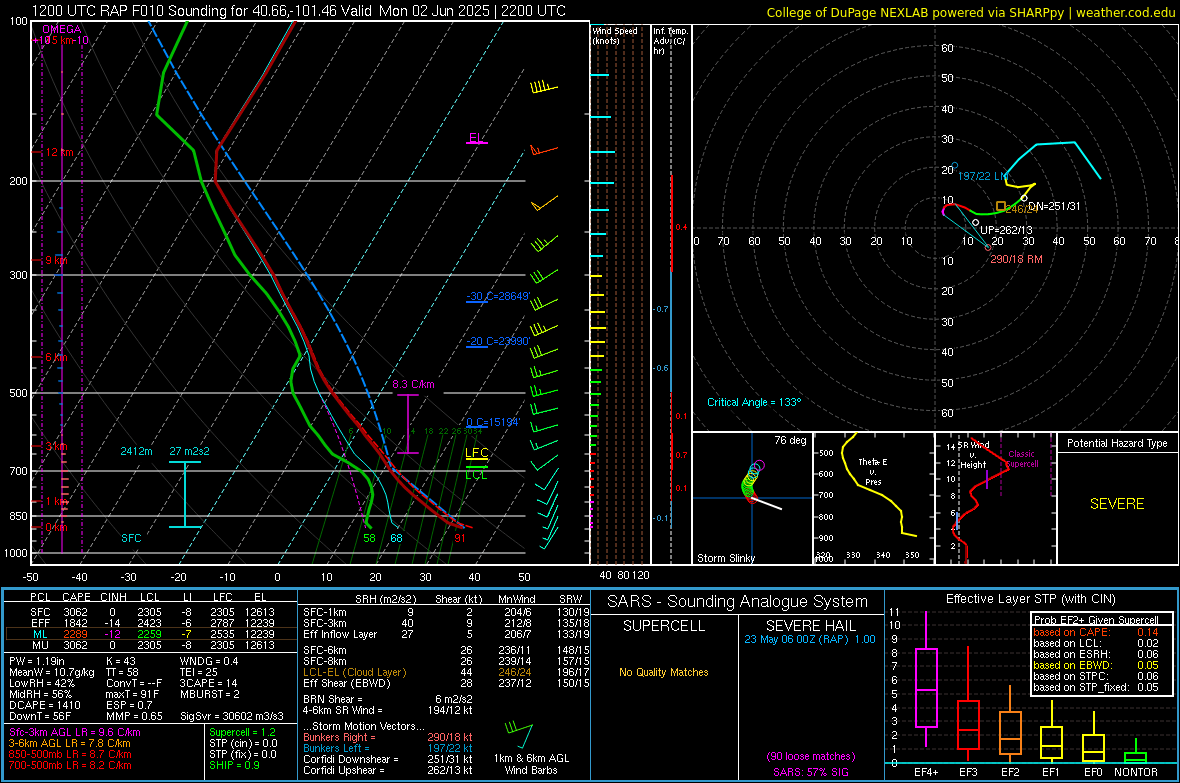Select the highlighted ML parcel row
Viewport: 1180px width, 783px height.
[151, 634]
